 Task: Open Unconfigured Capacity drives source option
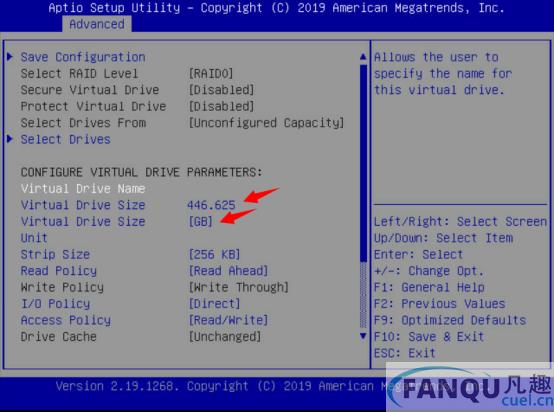pos(266,123)
